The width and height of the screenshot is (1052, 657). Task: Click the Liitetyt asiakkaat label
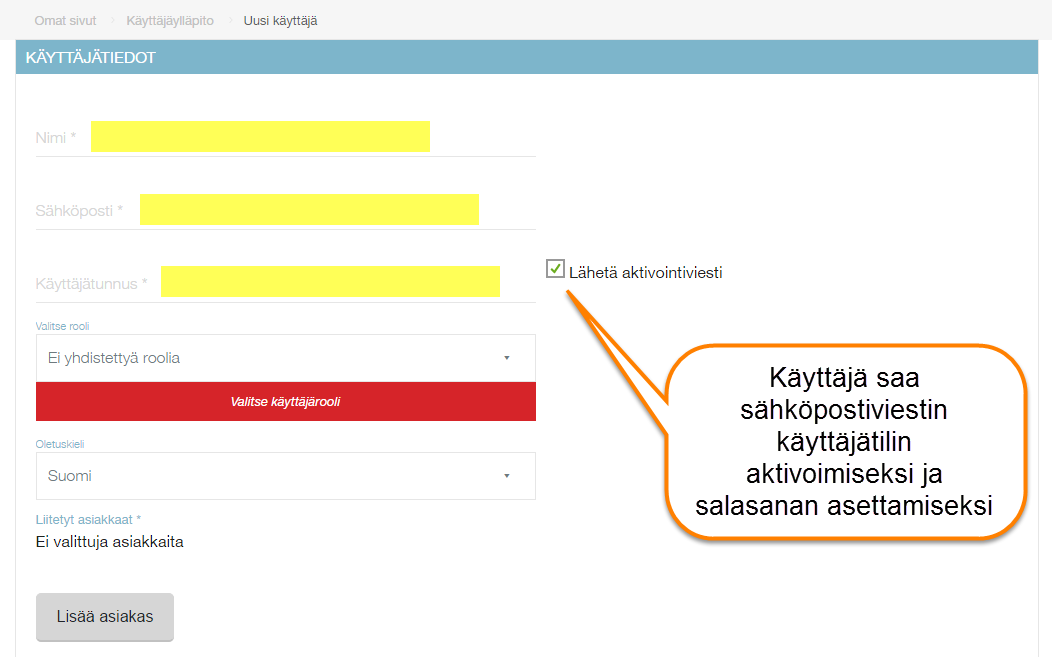tap(88, 520)
